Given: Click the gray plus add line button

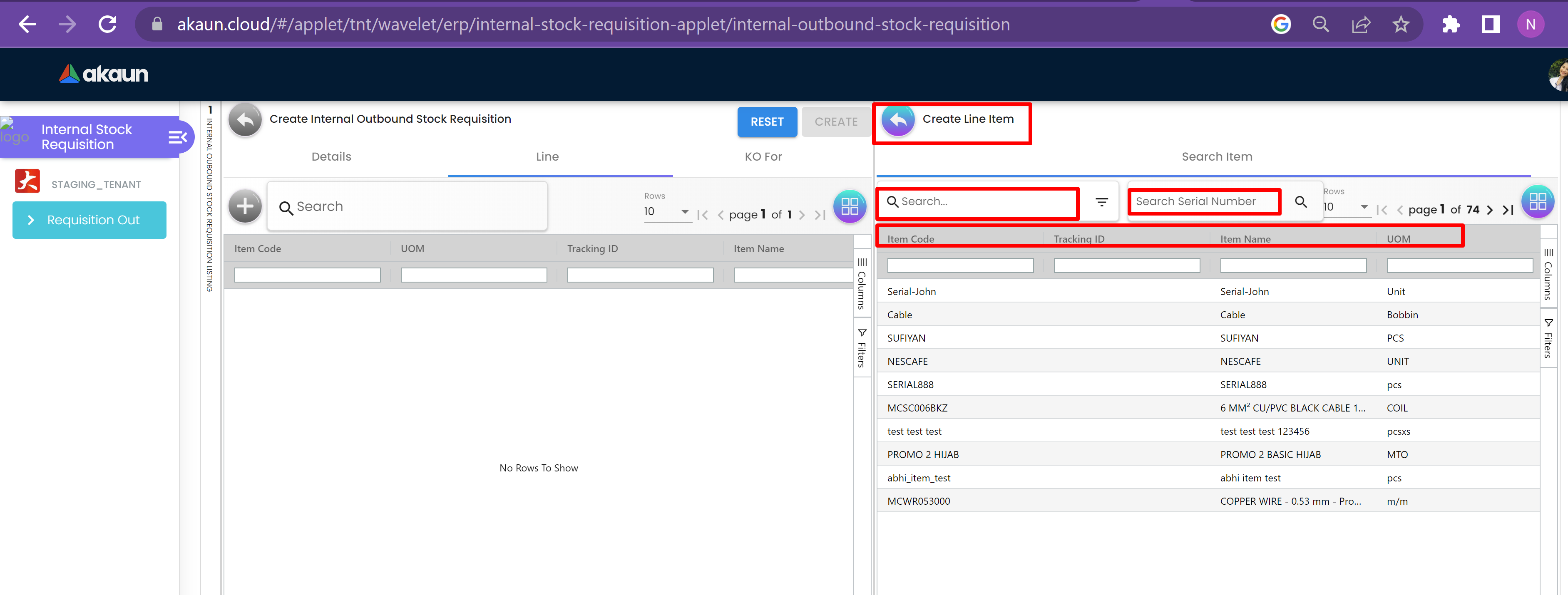Looking at the screenshot, I should coord(245,206).
